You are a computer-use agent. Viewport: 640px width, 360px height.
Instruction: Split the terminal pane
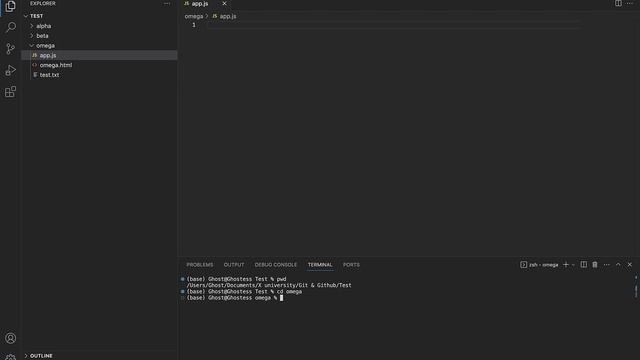coord(584,265)
